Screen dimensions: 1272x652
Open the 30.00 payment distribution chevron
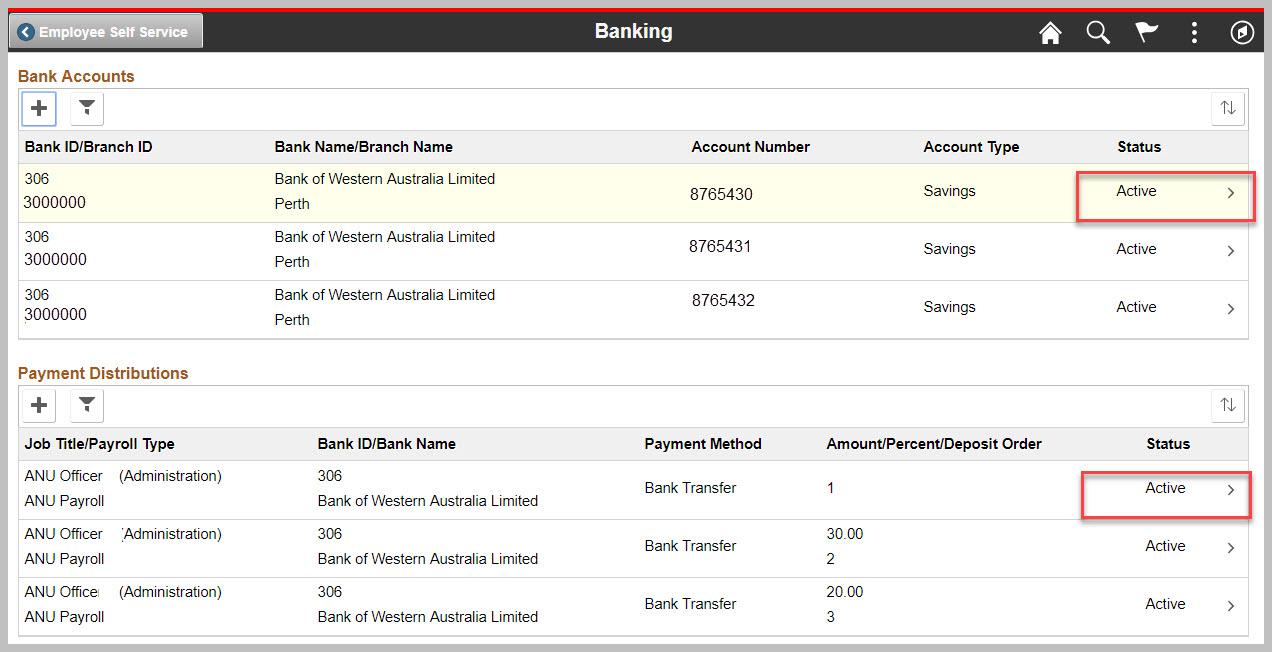coord(1231,548)
